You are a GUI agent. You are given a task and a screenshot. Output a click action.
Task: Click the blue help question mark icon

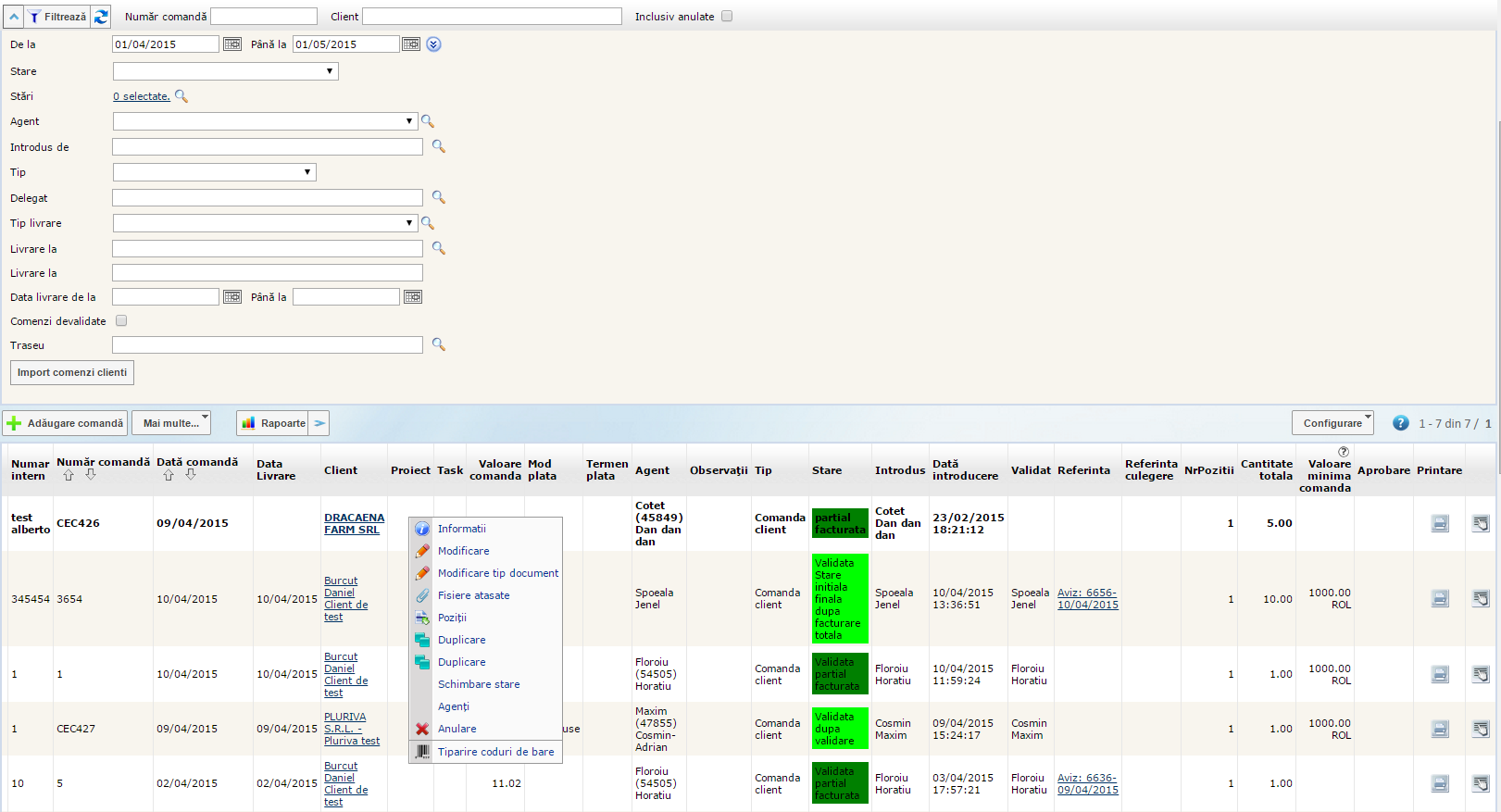pyautogui.click(x=1400, y=423)
